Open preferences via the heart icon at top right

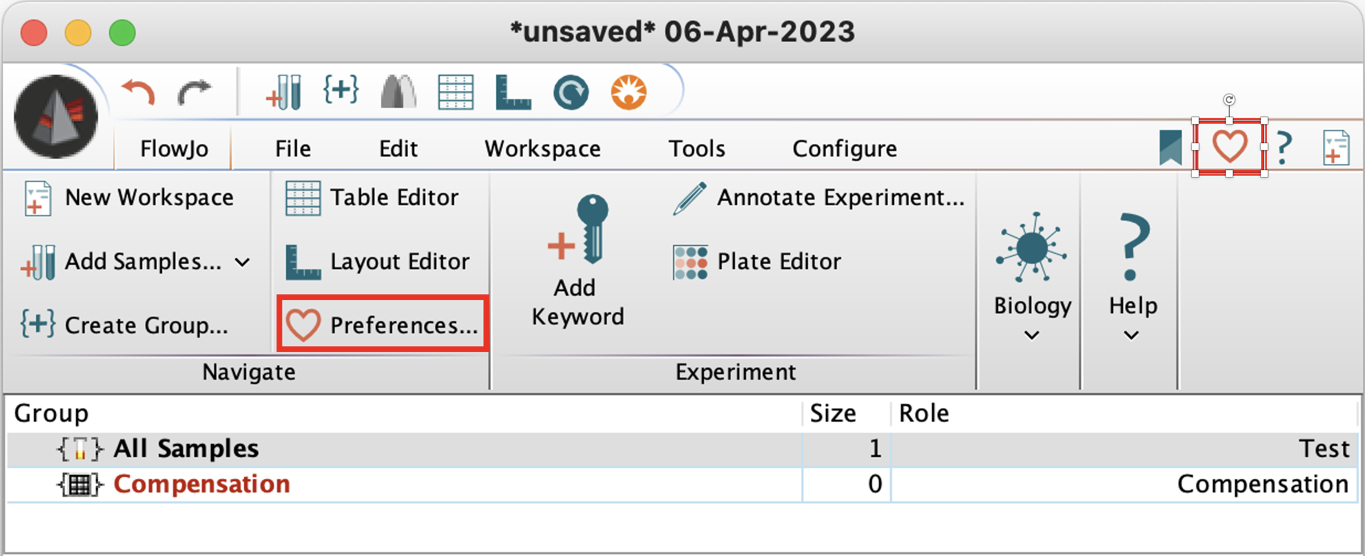tap(1230, 148)
